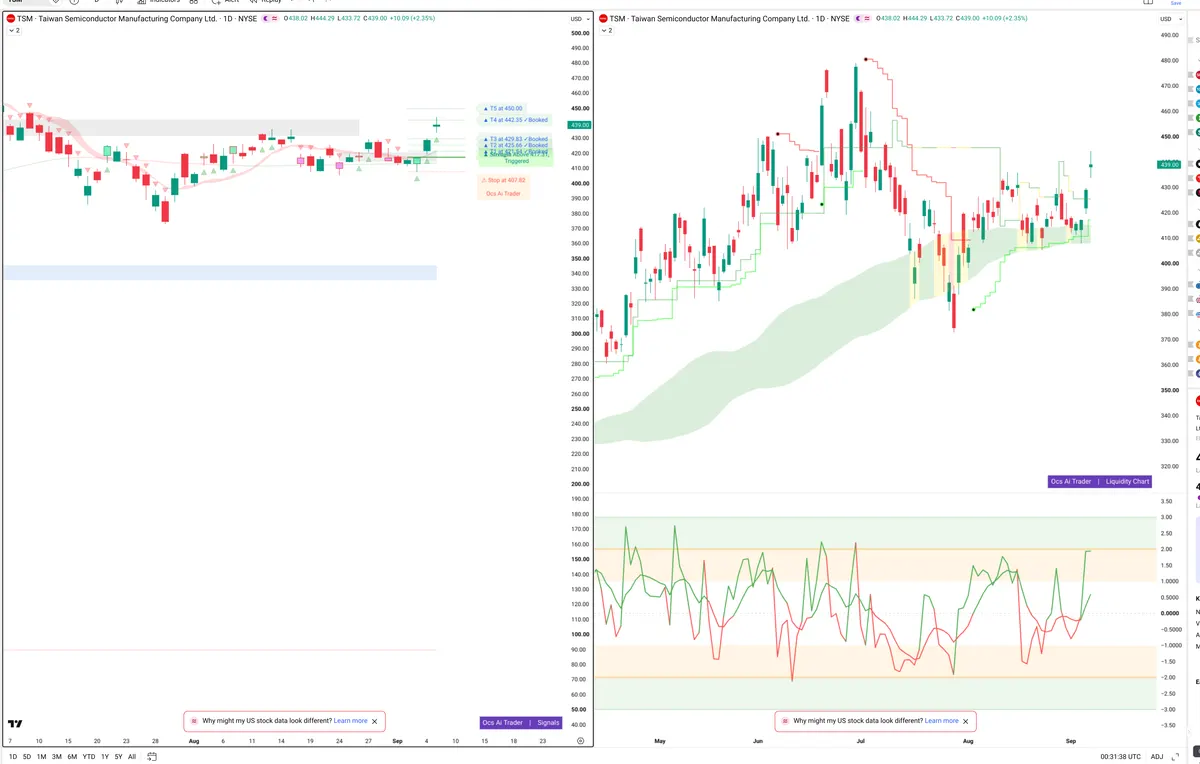Click the green 'Triggered' label

coord(517,161)
